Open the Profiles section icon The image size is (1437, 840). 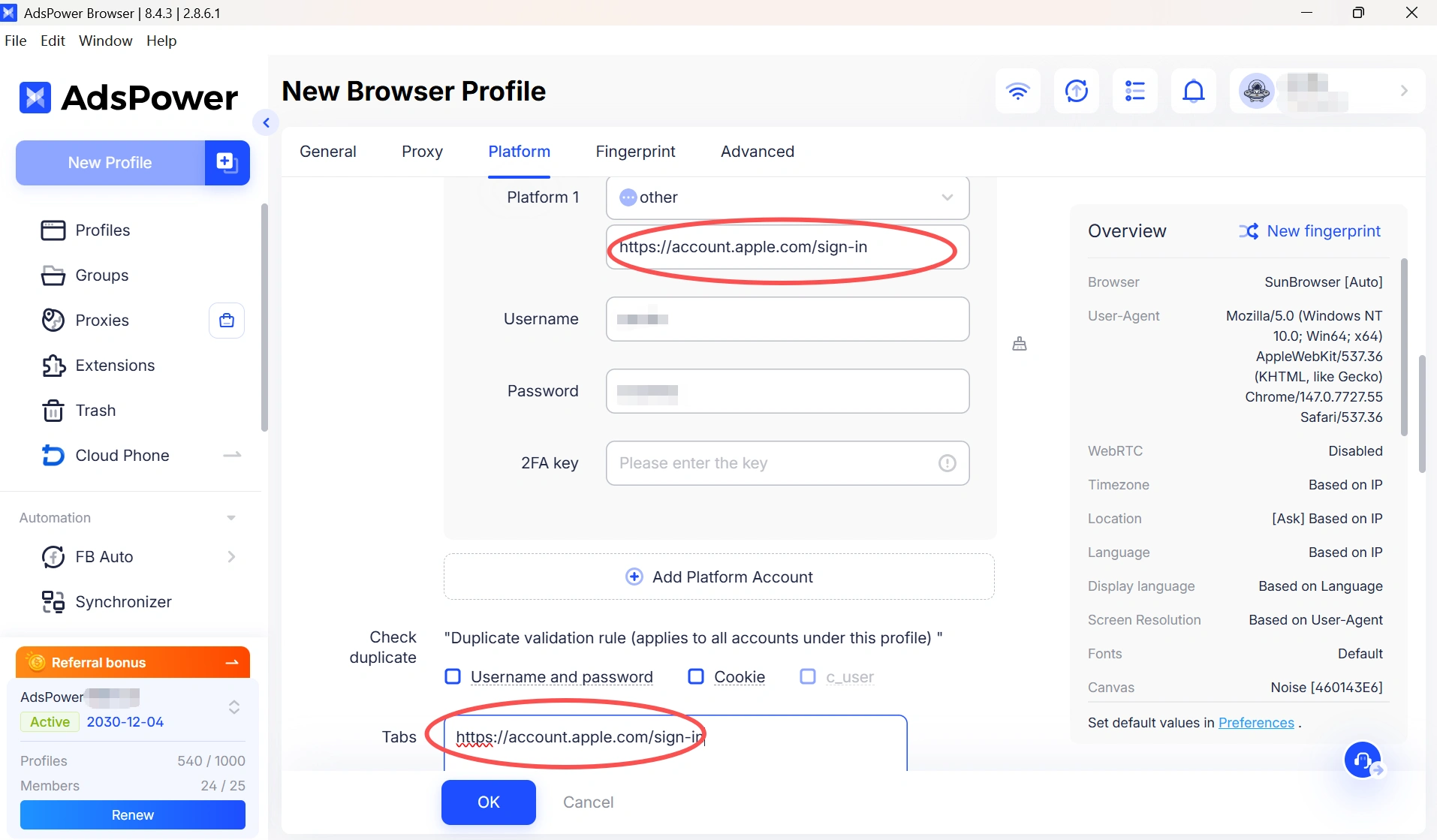pyautogui.click(x=53, y=230)
